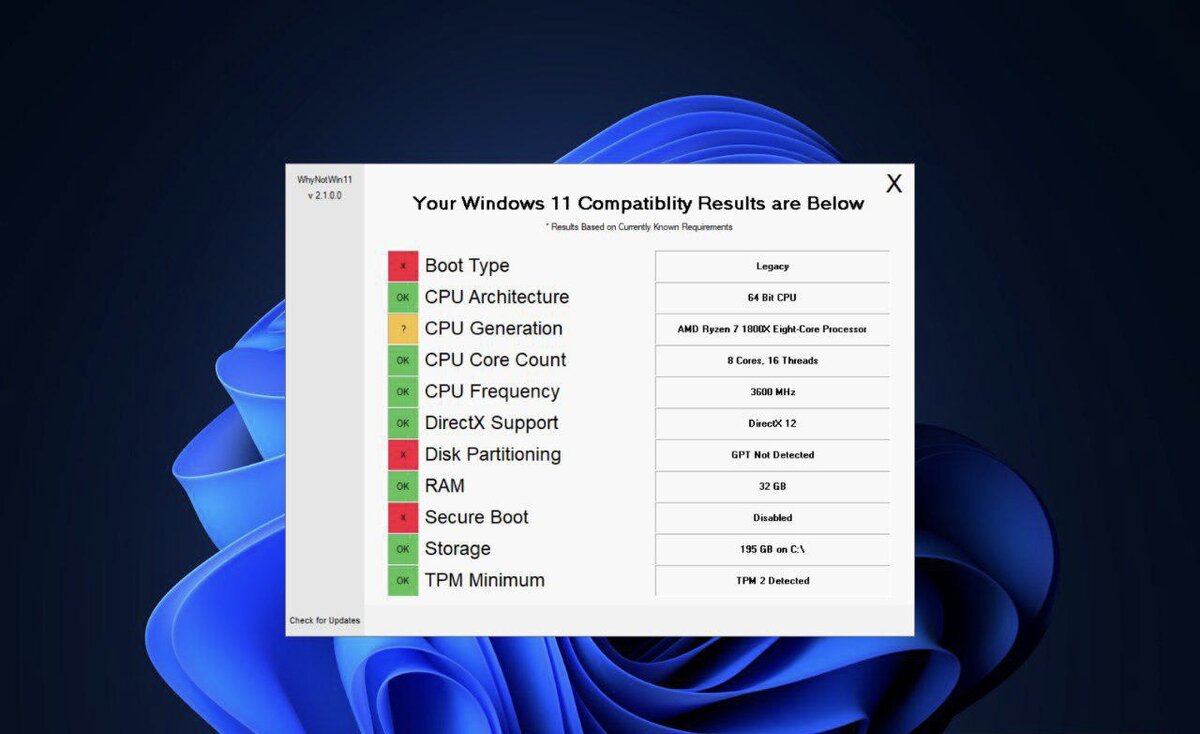Click the '32 GB' RAM value

(772, 486)
